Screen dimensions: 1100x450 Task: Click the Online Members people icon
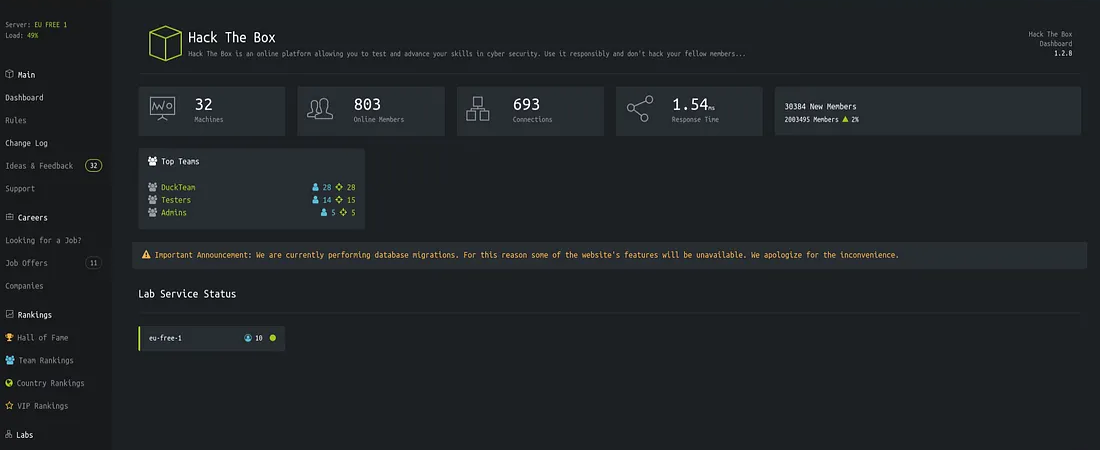coord(320,109)
